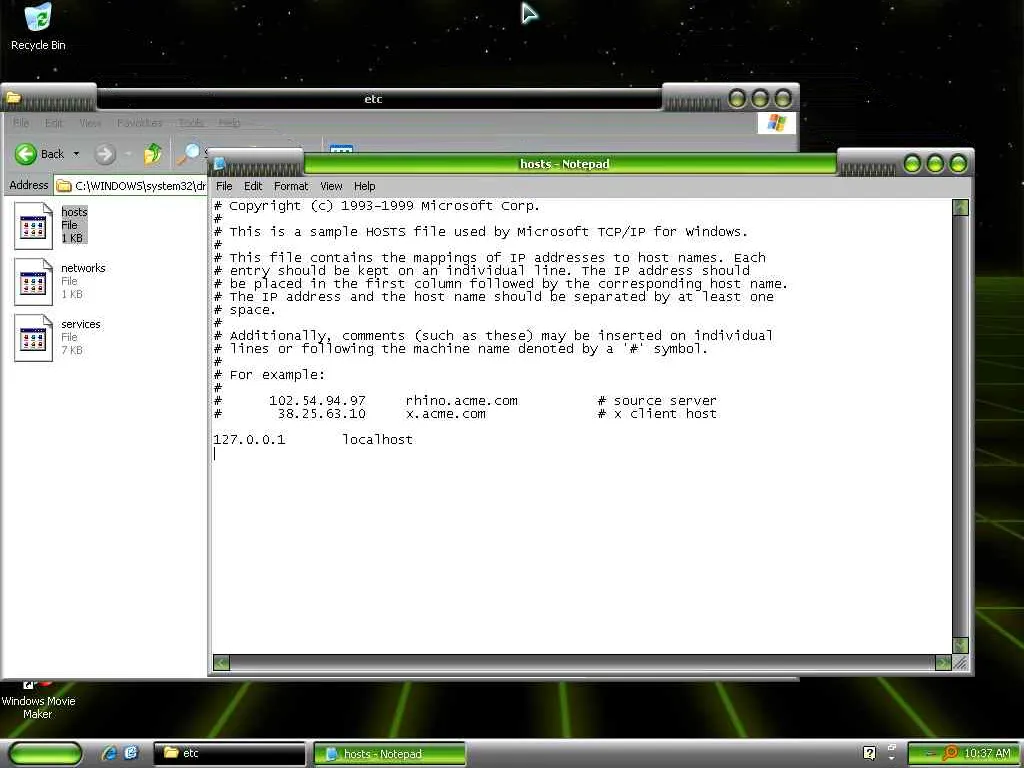Click the networks file name label
Image resolution: width=1024 pixels, height=768 pixels.
83,268
